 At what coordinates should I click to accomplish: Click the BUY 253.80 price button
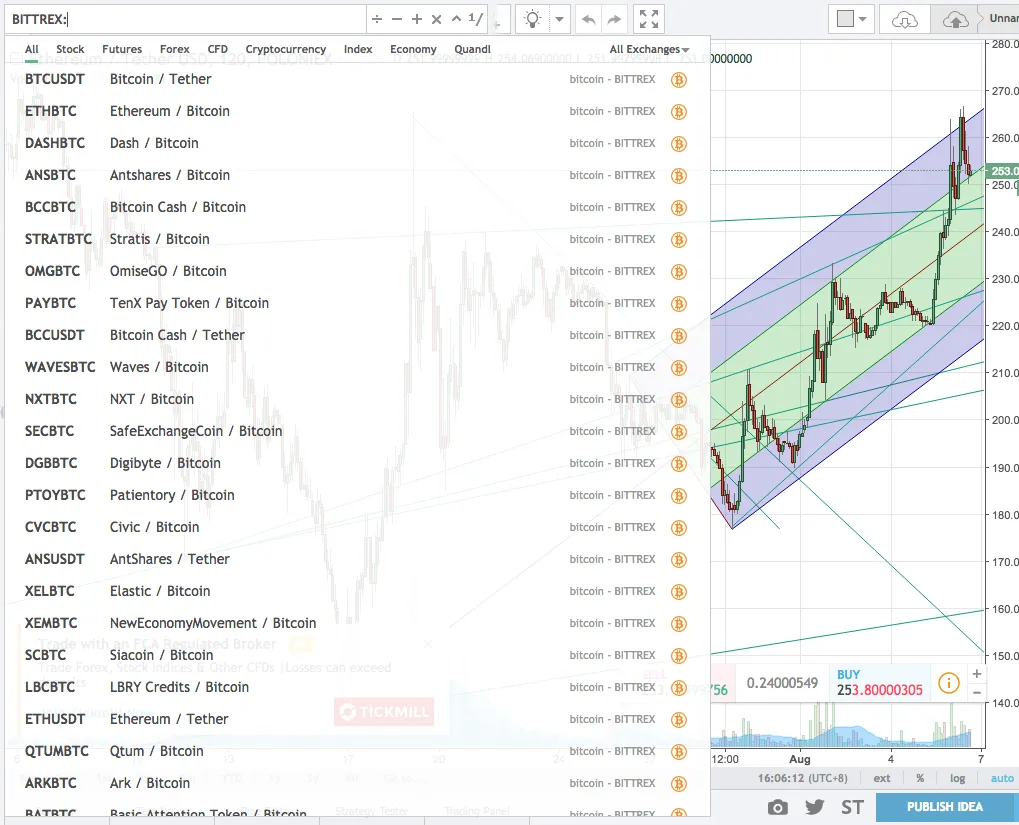[880, 683]
